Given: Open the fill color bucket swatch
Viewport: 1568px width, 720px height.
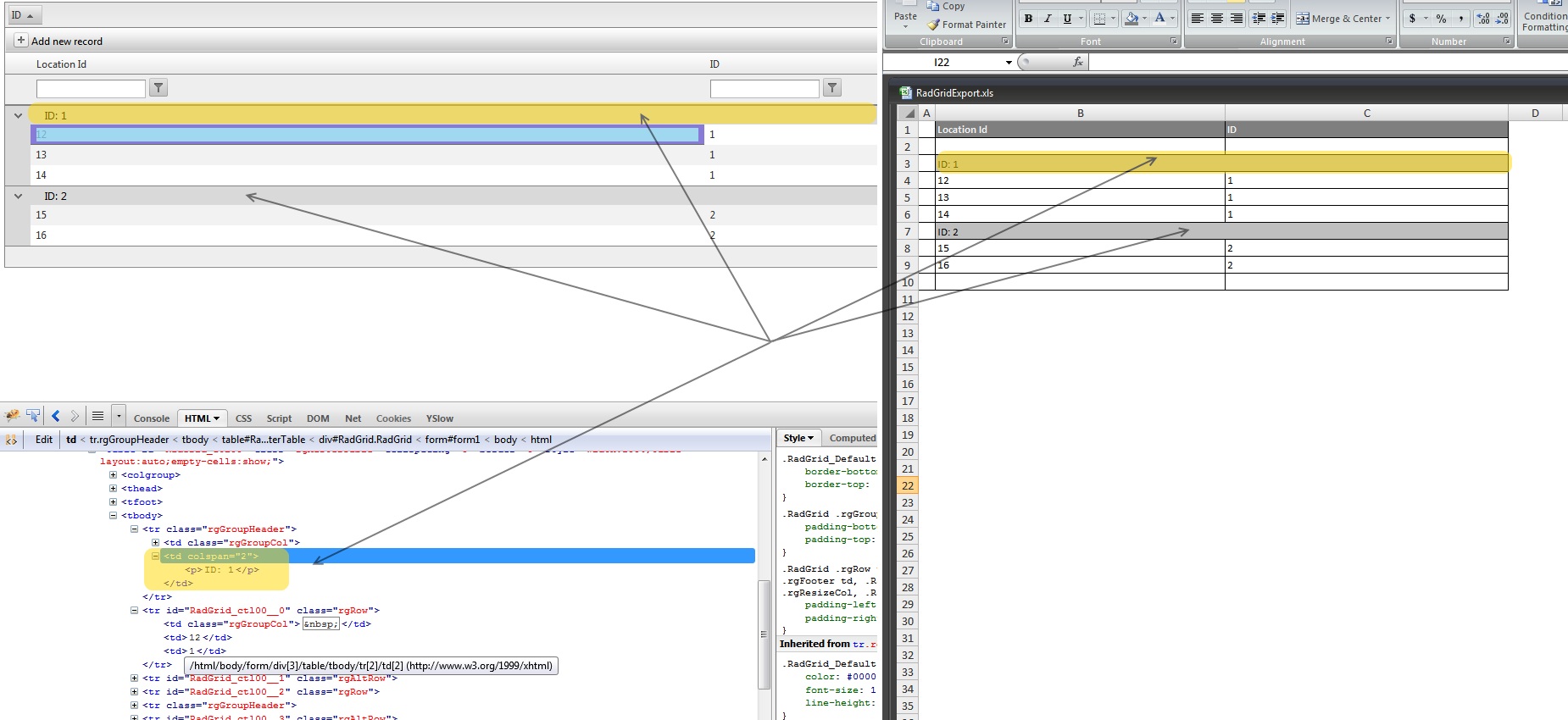Looking at the screenshot, I should (x=1131, y=19).
